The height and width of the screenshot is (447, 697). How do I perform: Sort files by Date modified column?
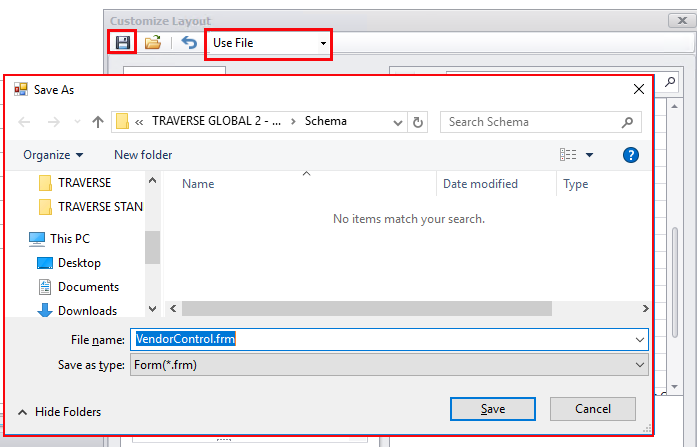(480, 184)
